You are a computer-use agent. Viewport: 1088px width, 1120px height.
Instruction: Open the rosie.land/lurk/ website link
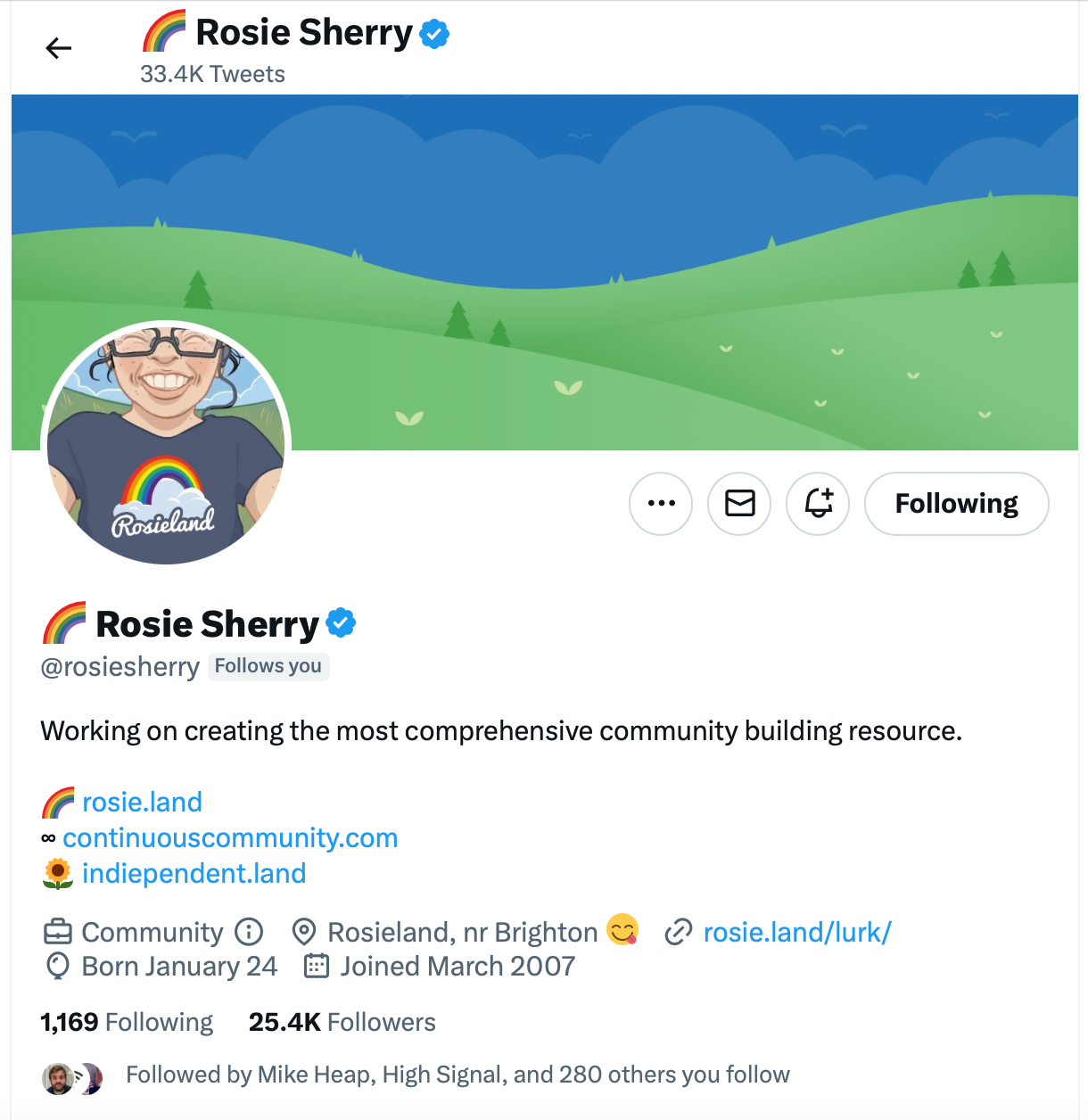coord(797,932)
